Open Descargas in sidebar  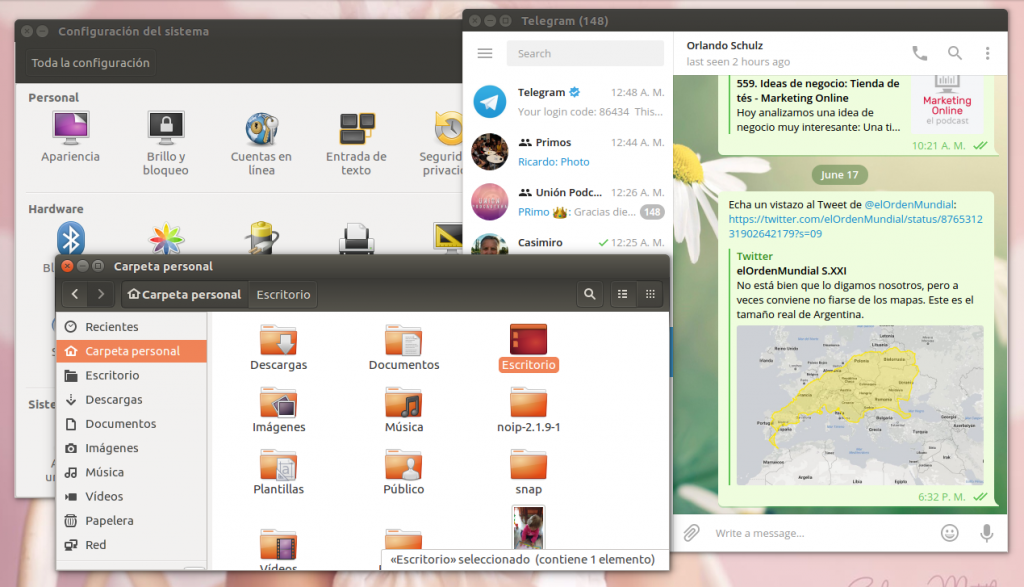pyautogui.click(x=132, y=399)
